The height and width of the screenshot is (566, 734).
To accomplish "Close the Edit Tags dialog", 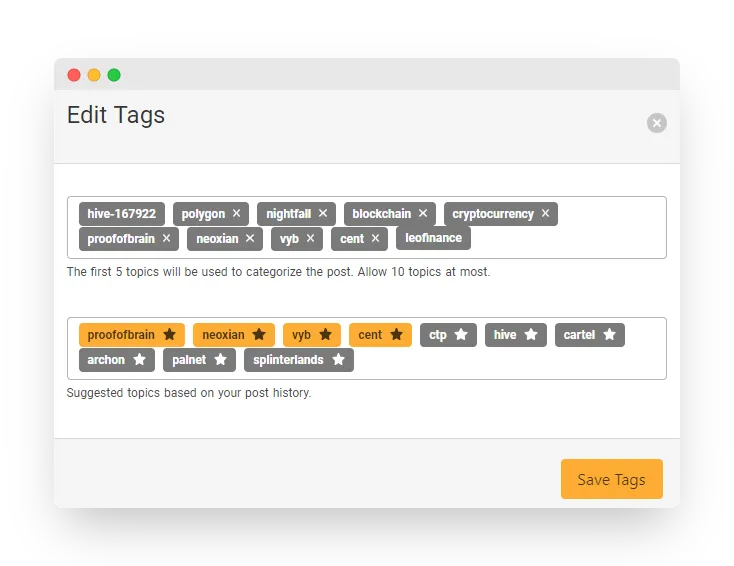I will [657, 123].
